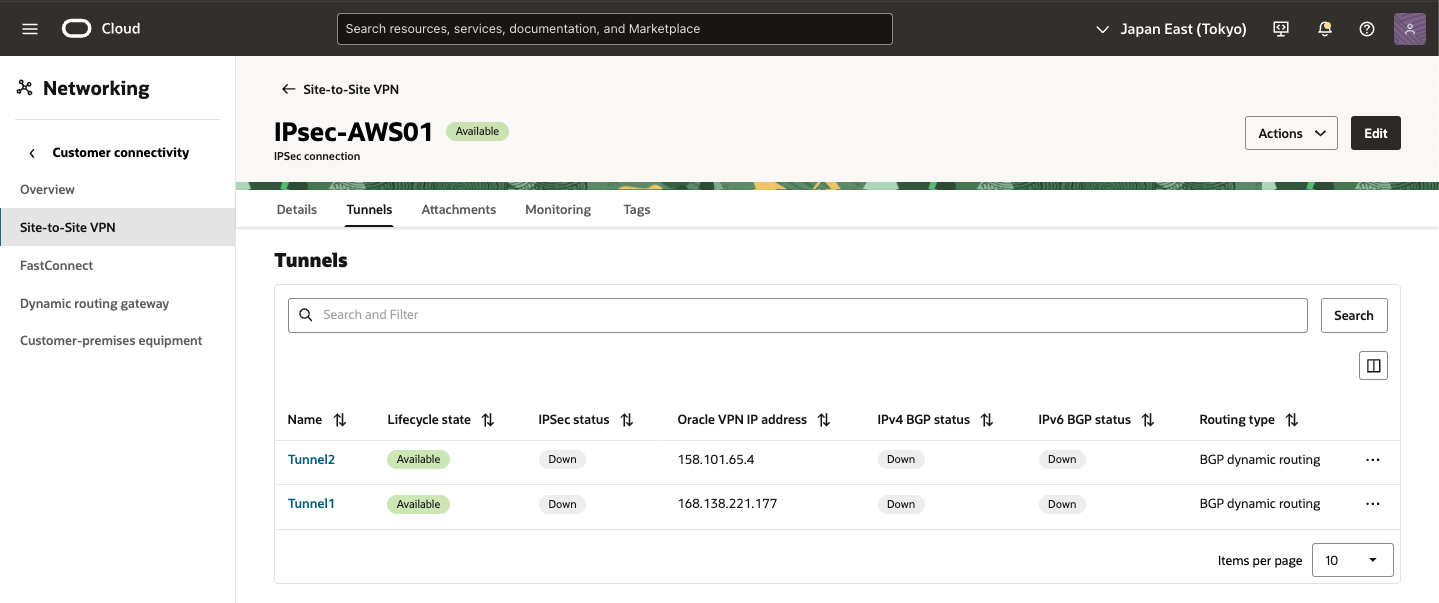Click the IPsec-AWS01 page heading
1439x603 pixels.
[x=354, y=132]
